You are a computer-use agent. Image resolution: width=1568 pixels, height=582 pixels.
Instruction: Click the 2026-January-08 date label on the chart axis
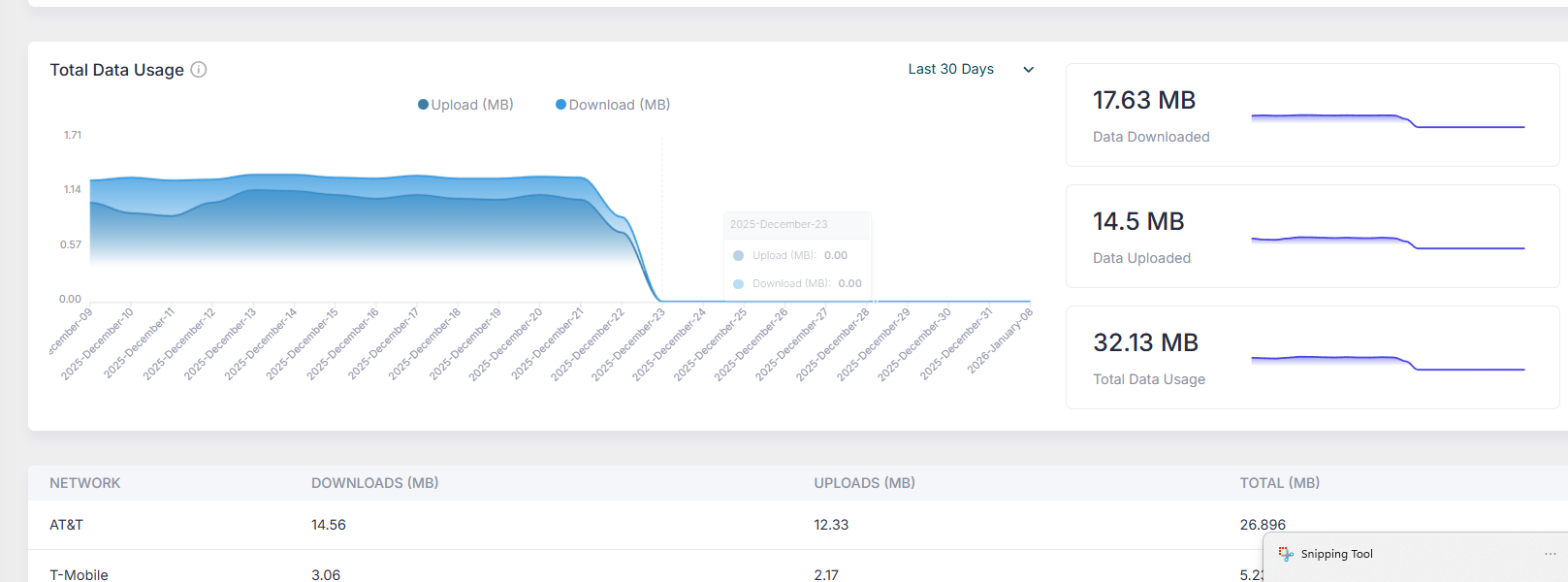[1002, 340]
